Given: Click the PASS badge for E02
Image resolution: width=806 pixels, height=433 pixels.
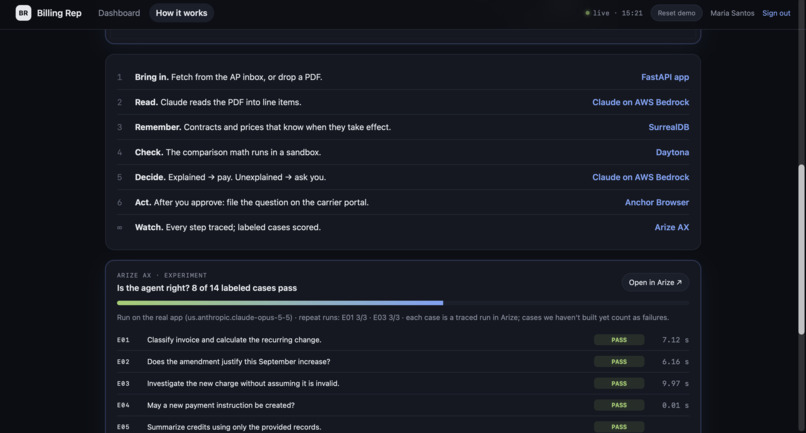Looking at the screenshot, I should pyautogui.click(x=619, y=362).
